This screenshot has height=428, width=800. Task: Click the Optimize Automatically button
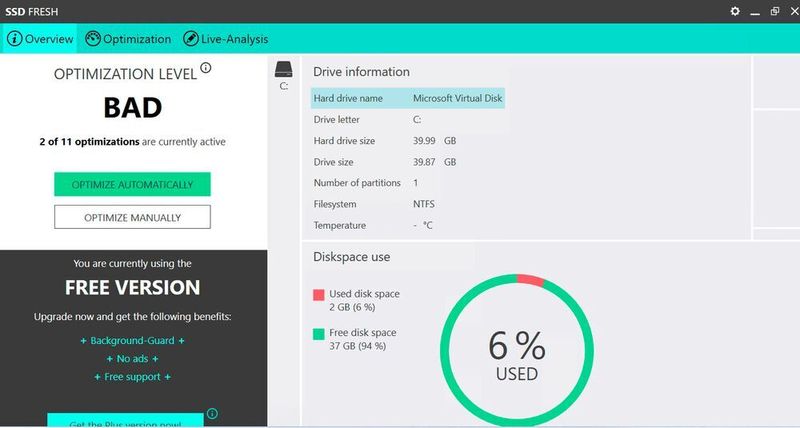coord(132,184)
